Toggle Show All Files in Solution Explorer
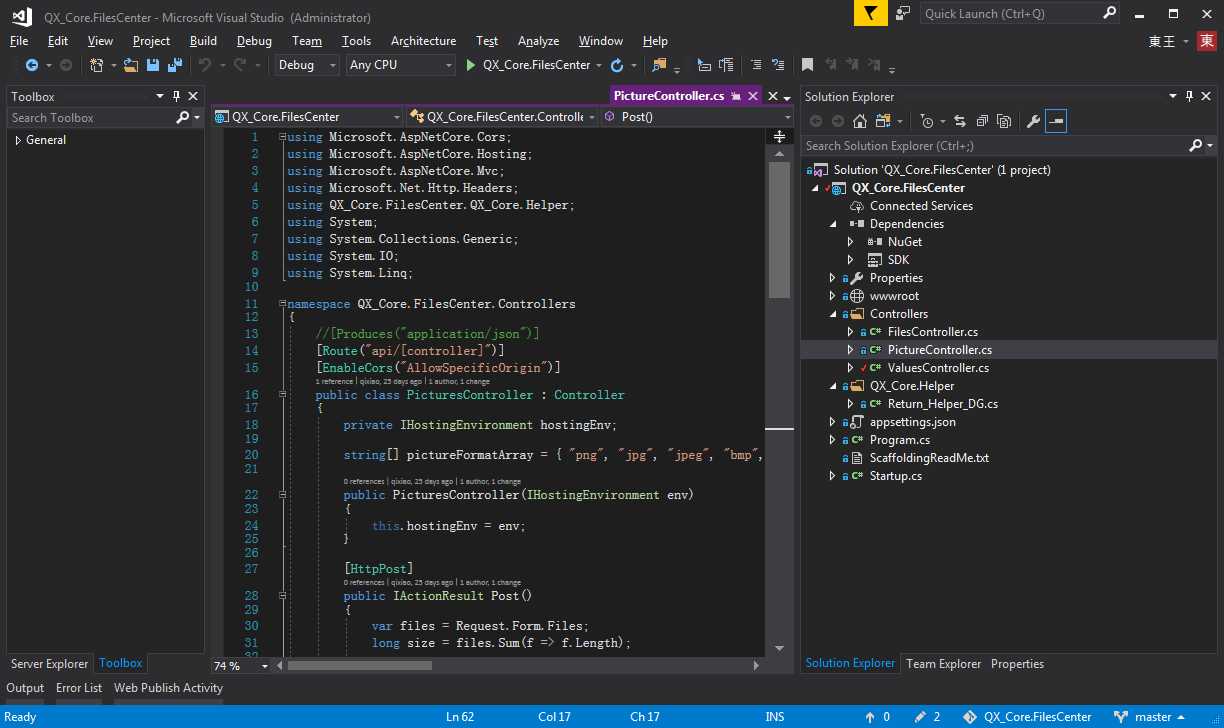 pos(1002,121)
